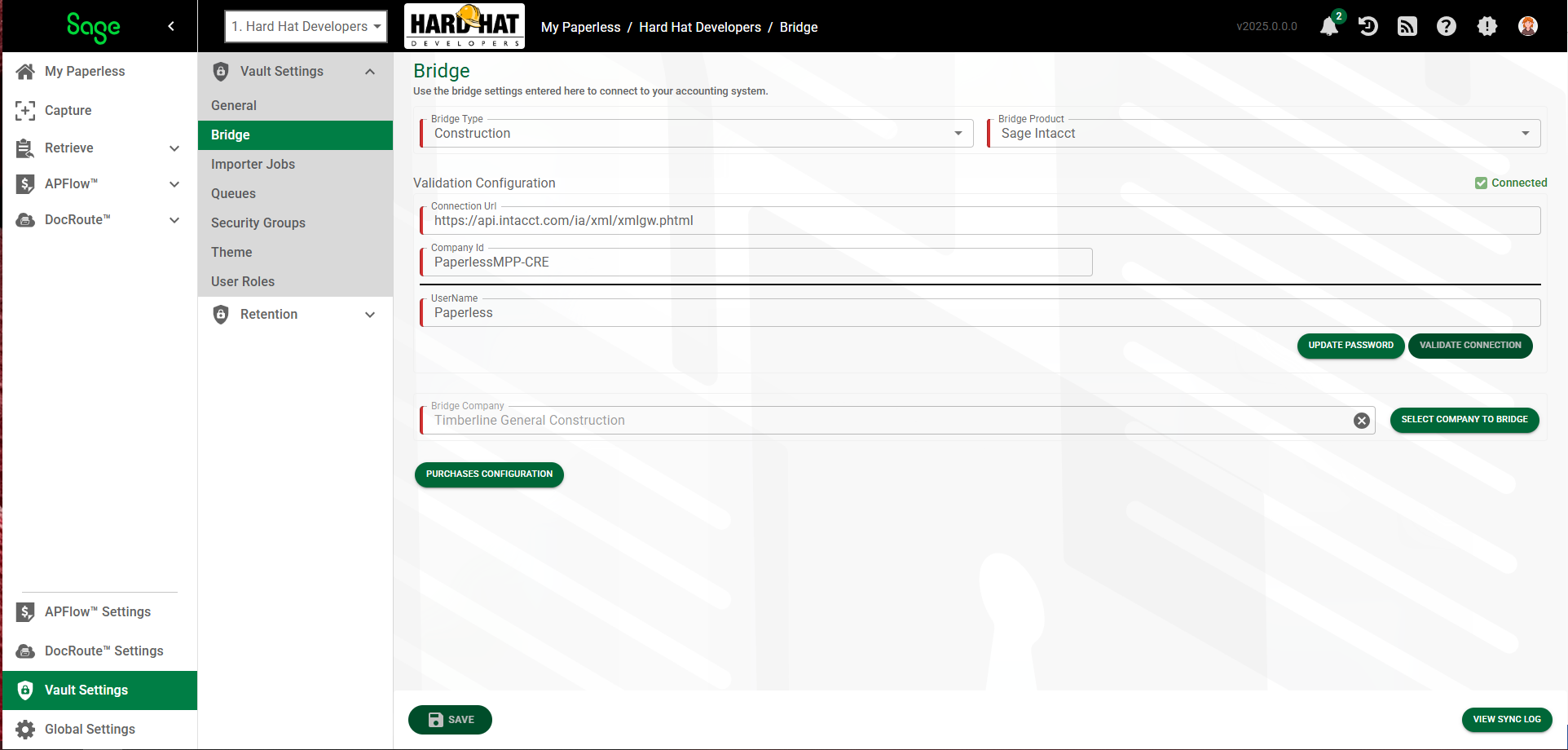This screenshot has height=750, width=1568.
Task: Open the user profile avatar
Action: pos(1528,26)
